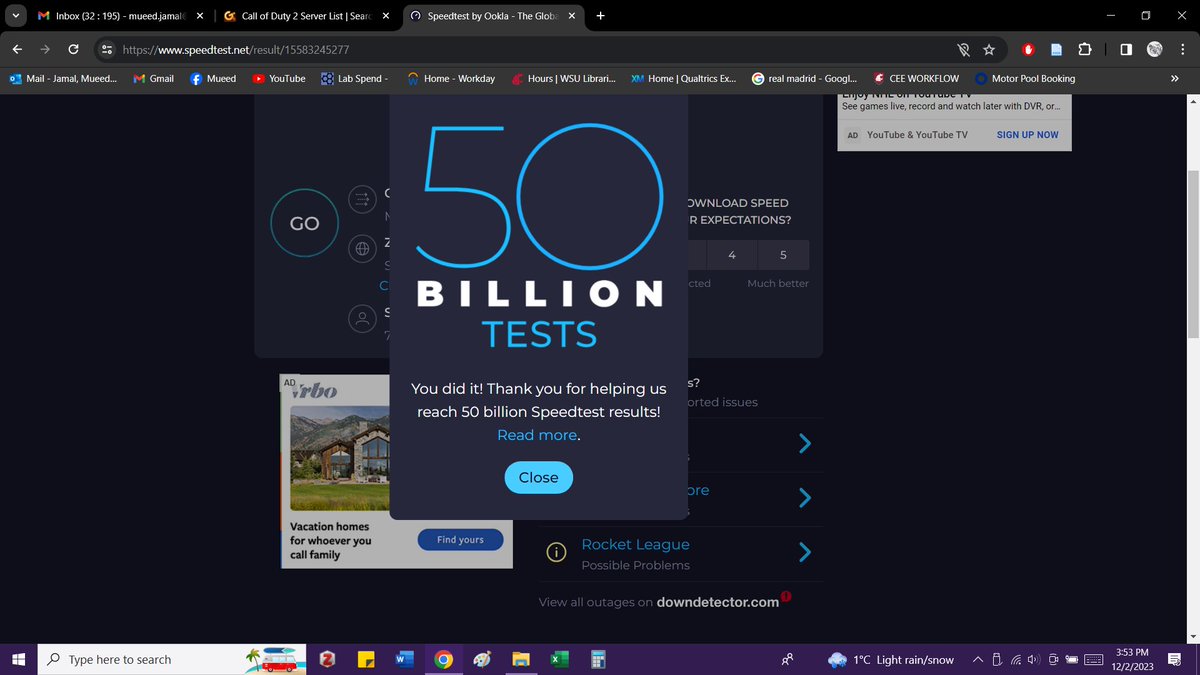Image resolution: width=1200 pixels, height=675 pixels.
Task: Expand the bookmarks overflow chevron
Action: click(x=1178, y=78)
